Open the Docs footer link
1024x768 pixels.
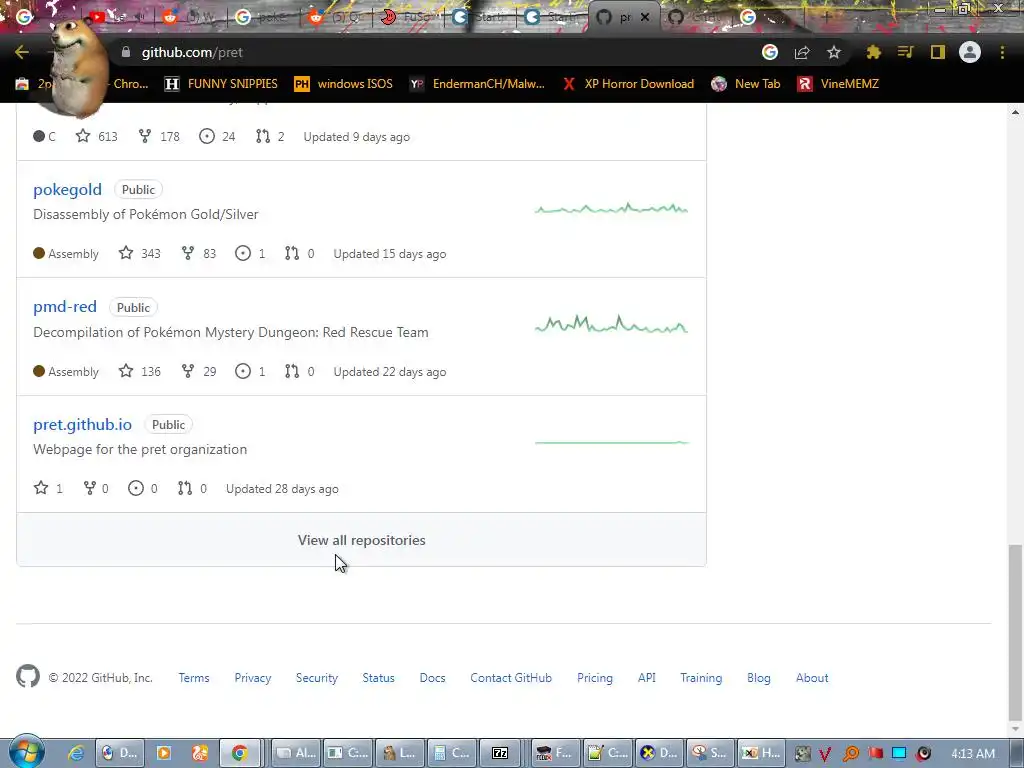point(432,678)
